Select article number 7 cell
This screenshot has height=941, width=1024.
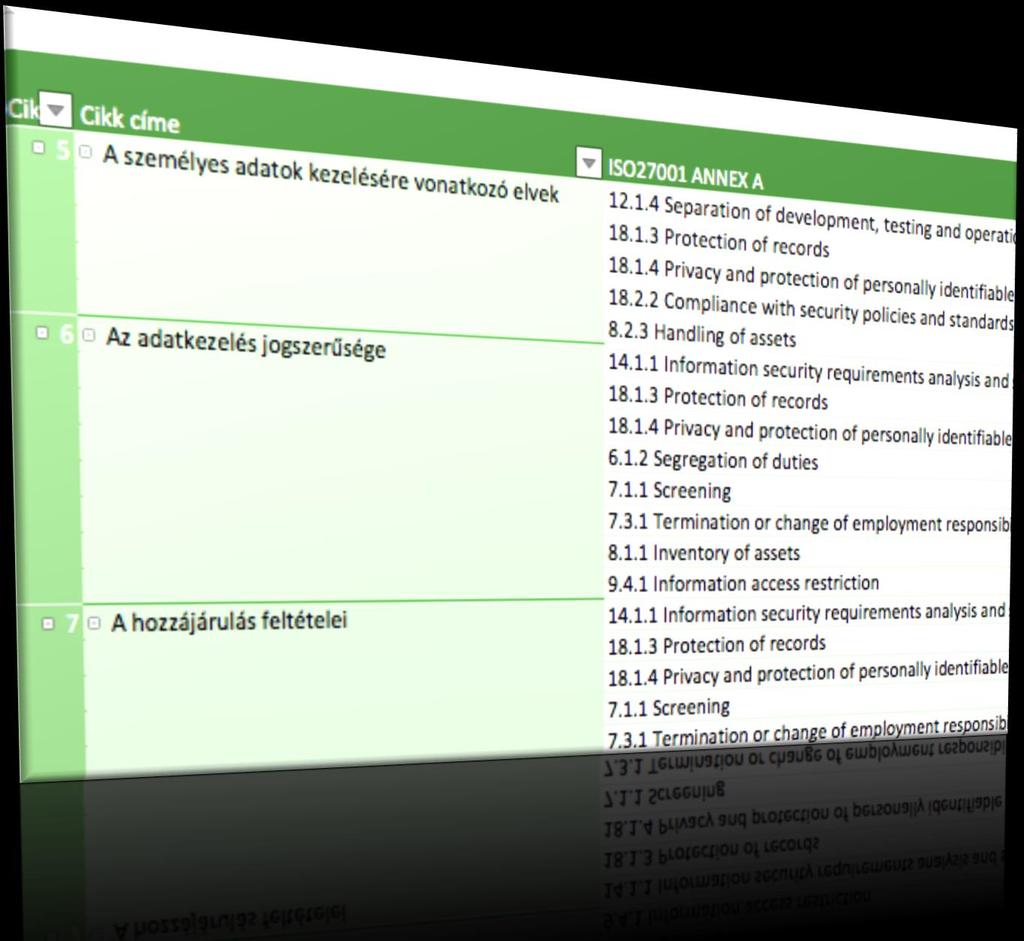[72, 624]
